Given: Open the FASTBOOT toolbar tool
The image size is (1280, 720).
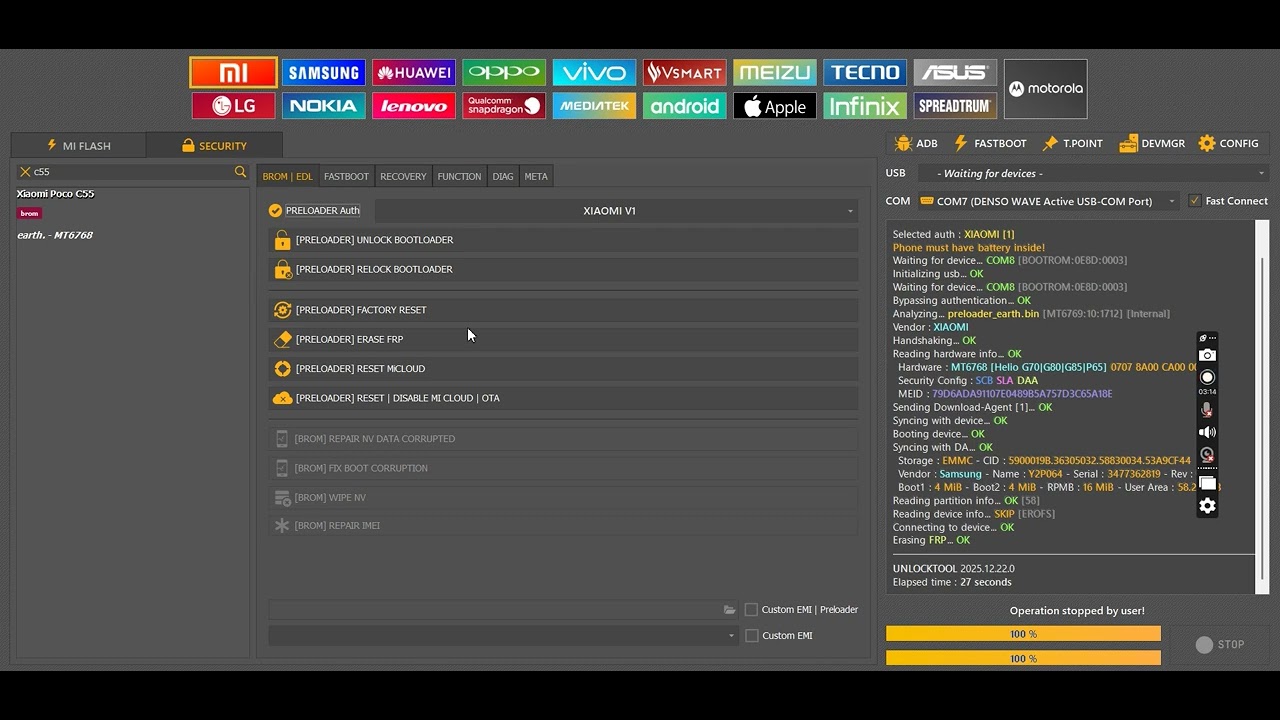Looking at the screenshot, I should (989, 144).
